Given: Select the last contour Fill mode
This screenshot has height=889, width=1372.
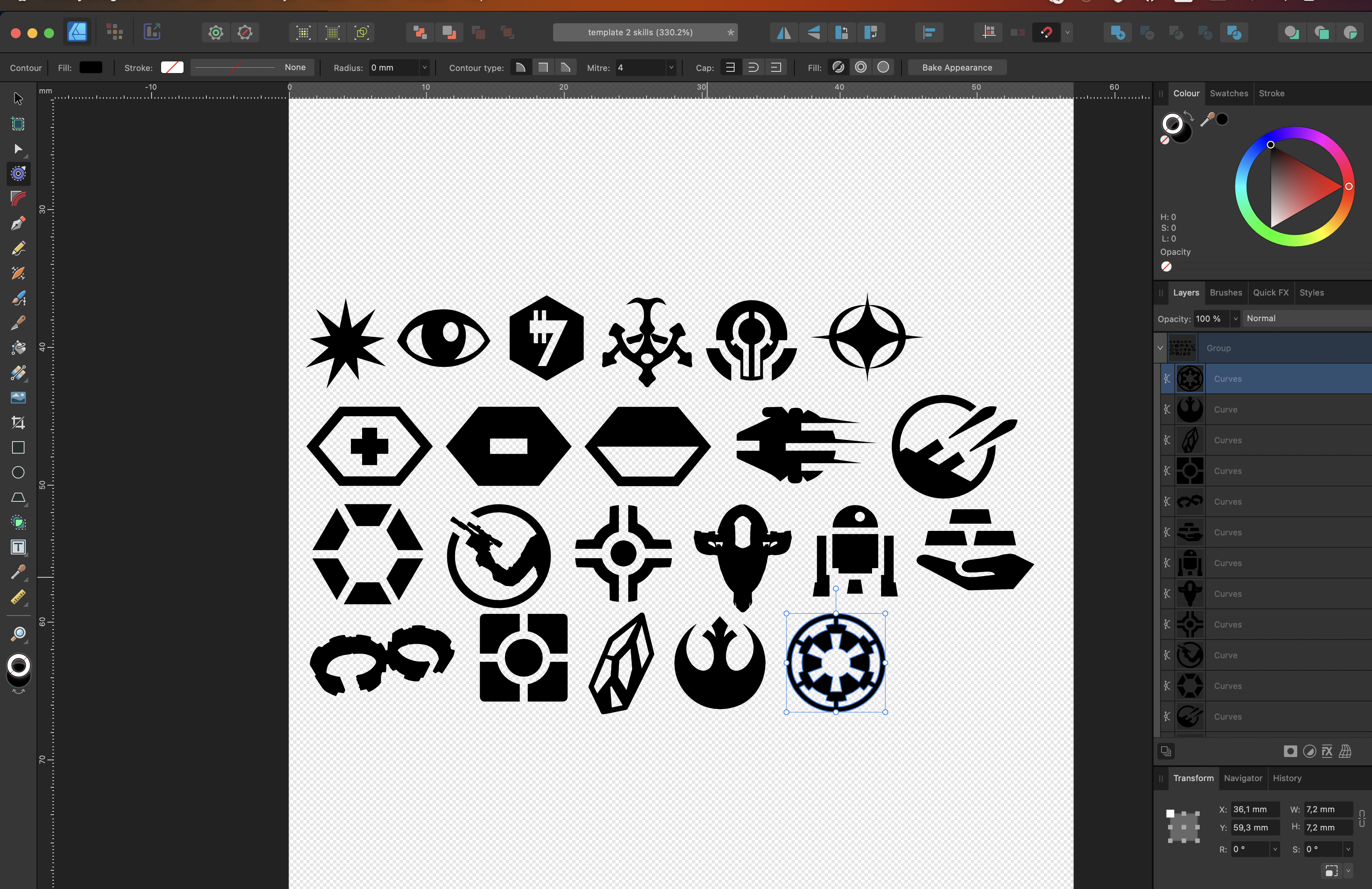Looking at the screenshot, I should coord(883,67).
